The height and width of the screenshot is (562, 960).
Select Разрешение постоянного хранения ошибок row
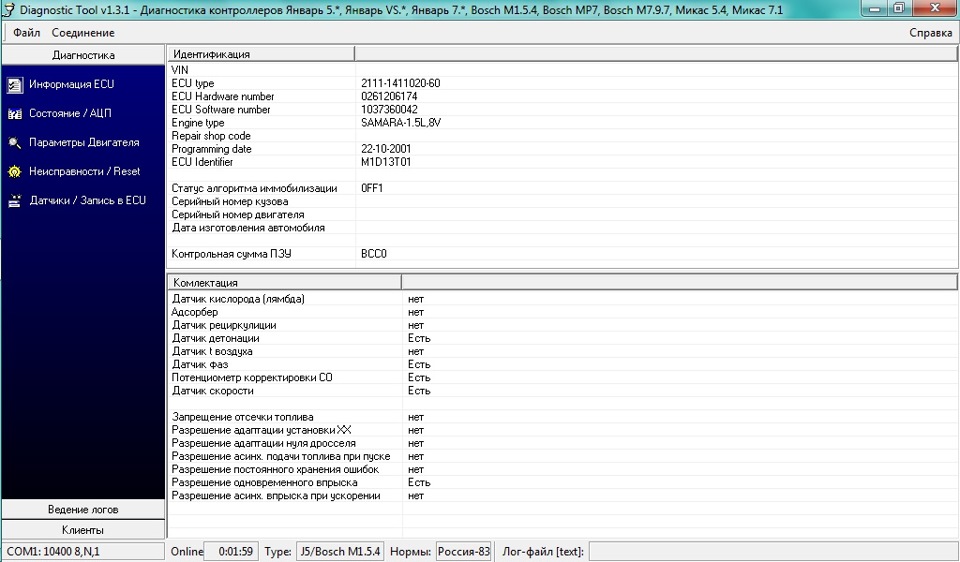coord(562,470)
